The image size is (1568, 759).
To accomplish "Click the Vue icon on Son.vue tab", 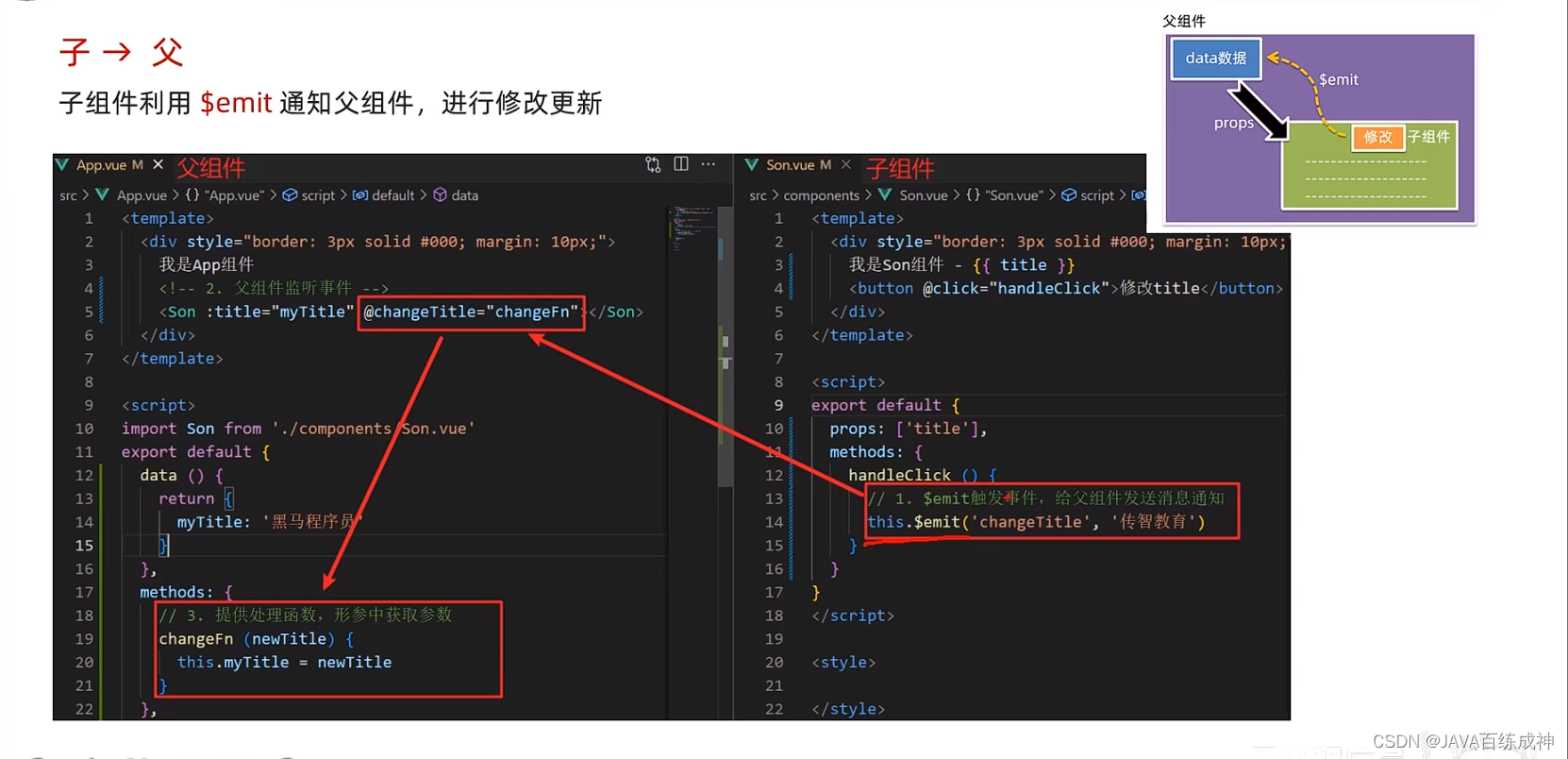I will [x=752, y=165].
